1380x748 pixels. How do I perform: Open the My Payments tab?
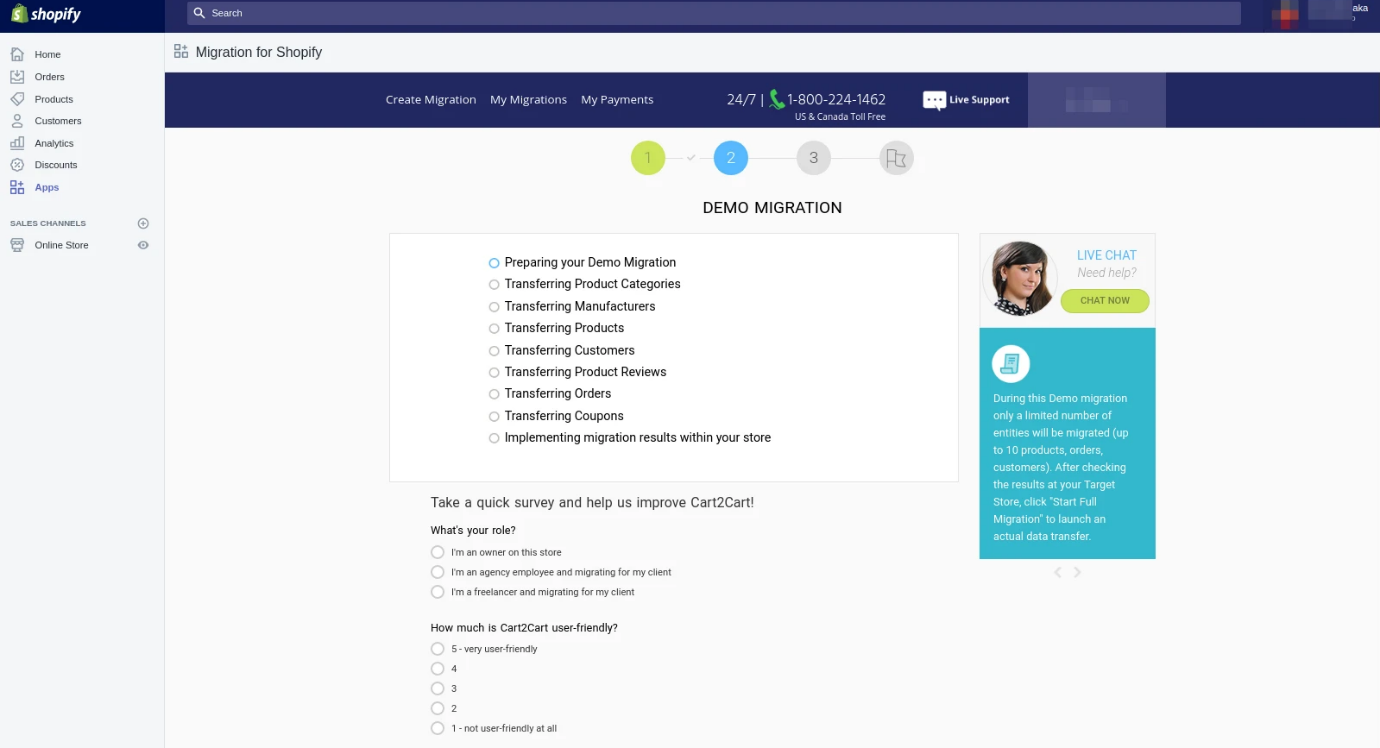coord(617,100)
